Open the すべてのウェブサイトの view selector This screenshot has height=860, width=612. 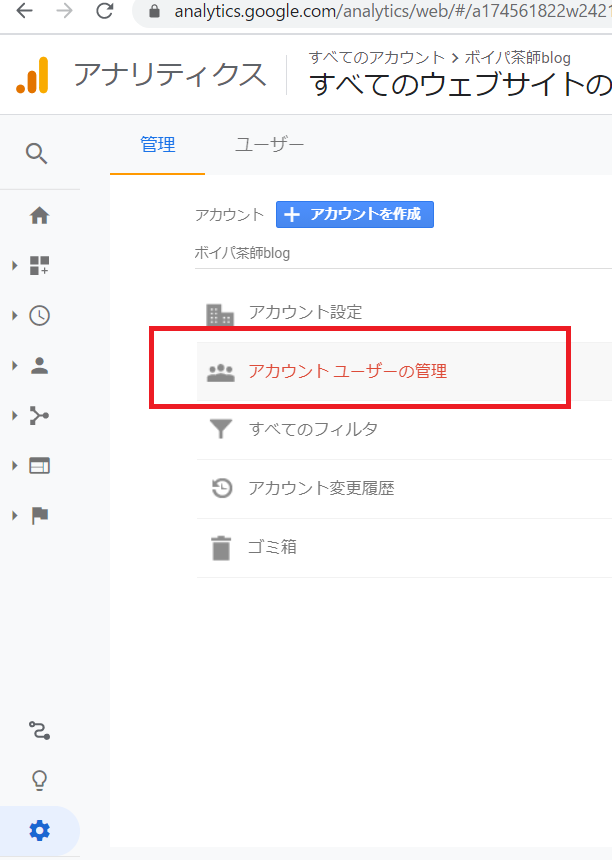coord(461,84)
